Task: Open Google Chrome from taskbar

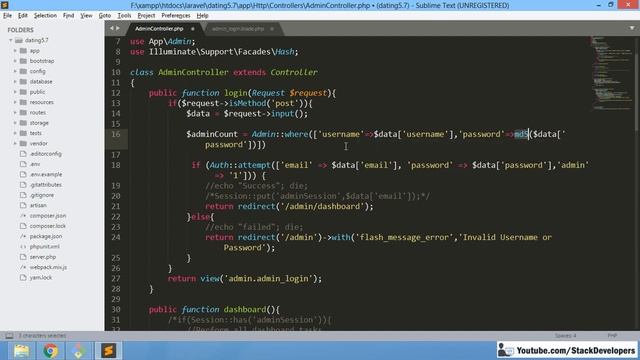Action: coord(50,351)
